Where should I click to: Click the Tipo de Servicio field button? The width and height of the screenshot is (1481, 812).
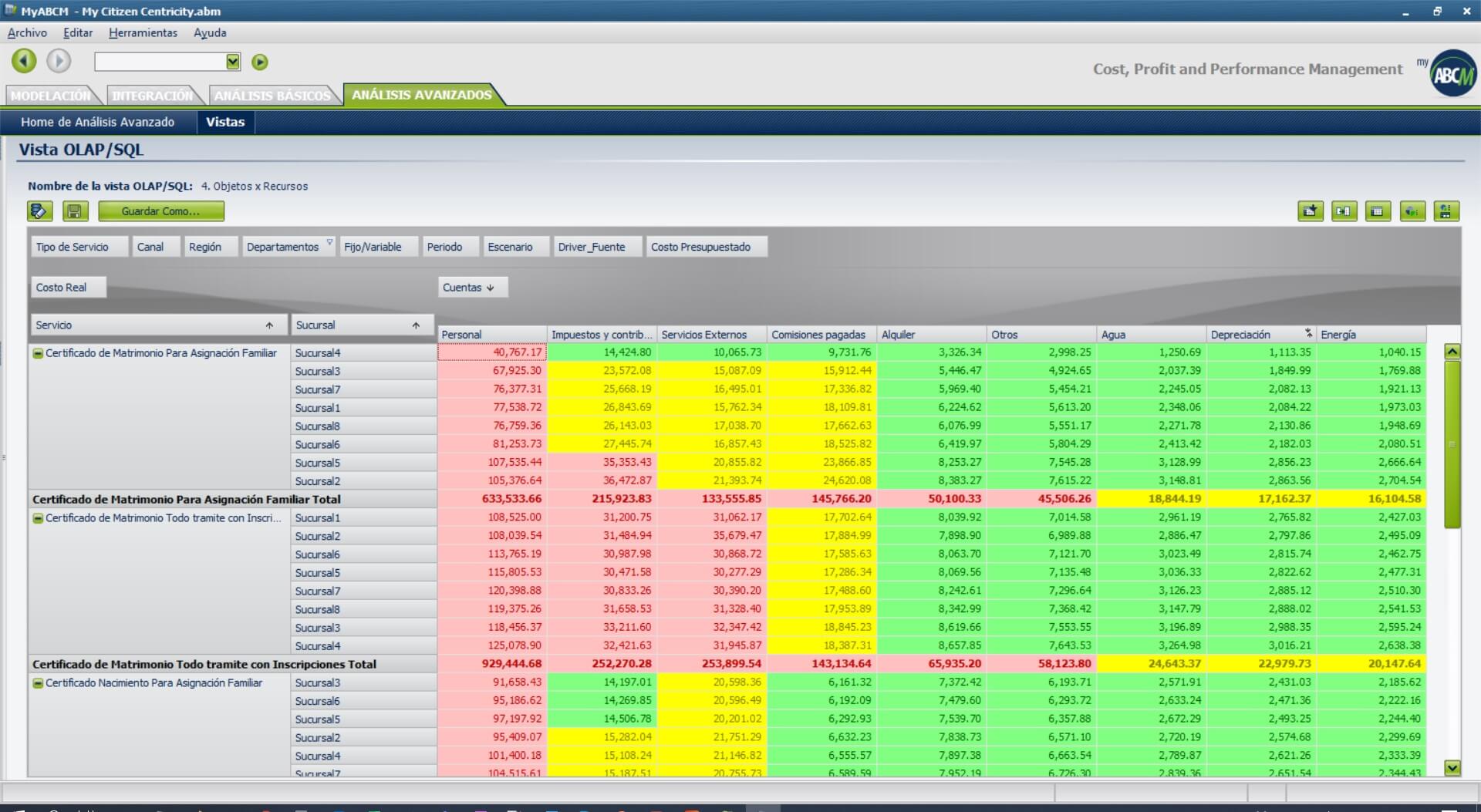[79, 247]
